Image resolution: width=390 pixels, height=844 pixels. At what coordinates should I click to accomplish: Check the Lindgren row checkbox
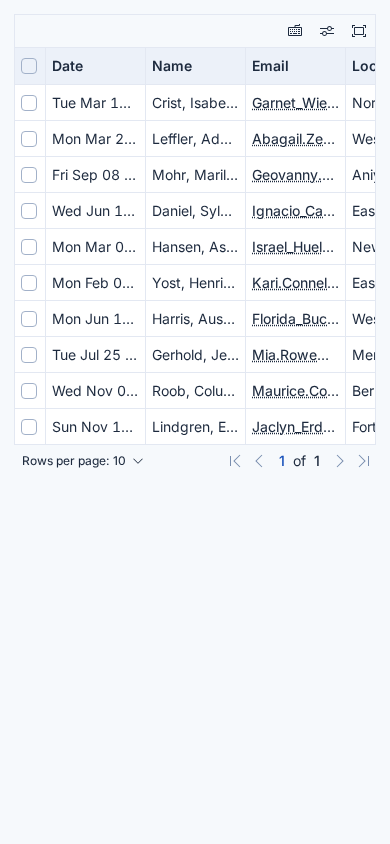pyautogui.click(x=29, y=427)
